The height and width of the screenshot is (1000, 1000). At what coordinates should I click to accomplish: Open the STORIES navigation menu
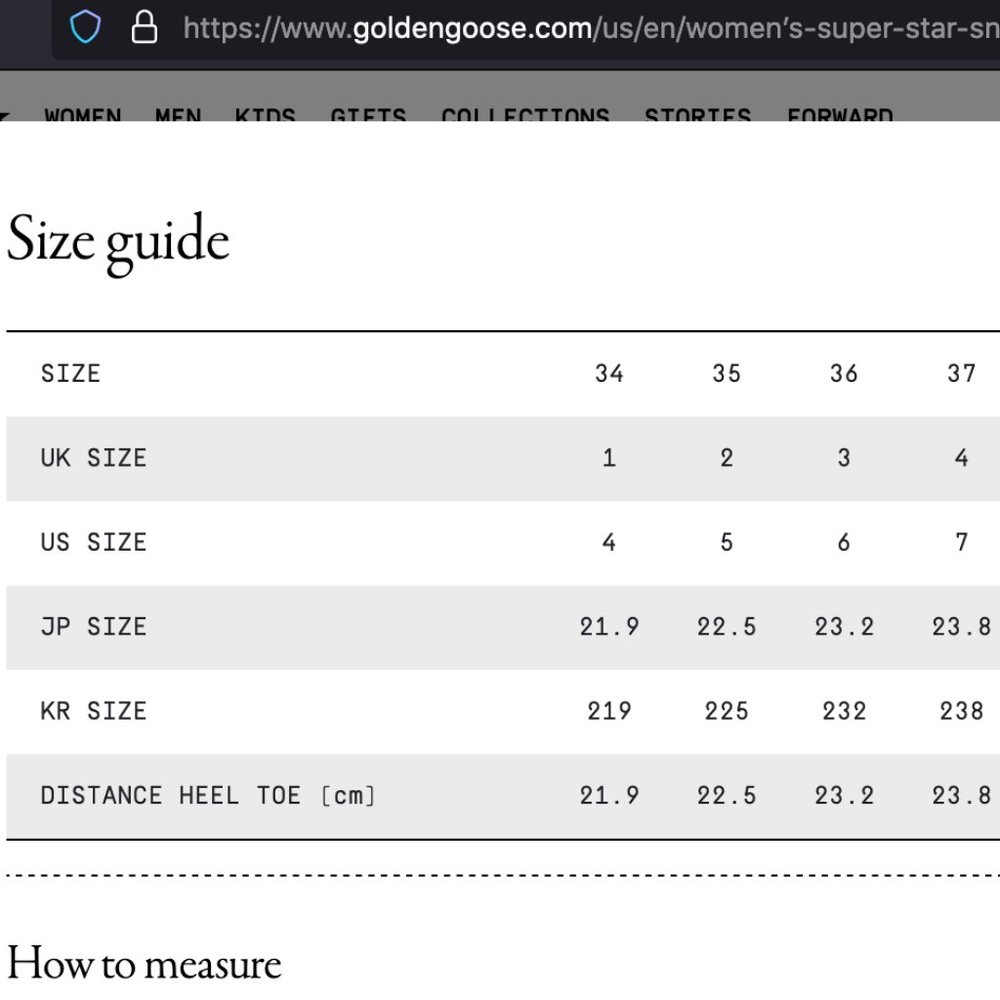coord(697,115)
